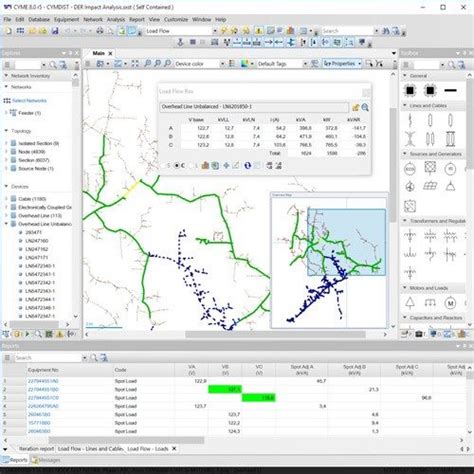The image size is (474, 474).
Task: Click the binoculars find icon near Search box
Action: coord(386,31)
